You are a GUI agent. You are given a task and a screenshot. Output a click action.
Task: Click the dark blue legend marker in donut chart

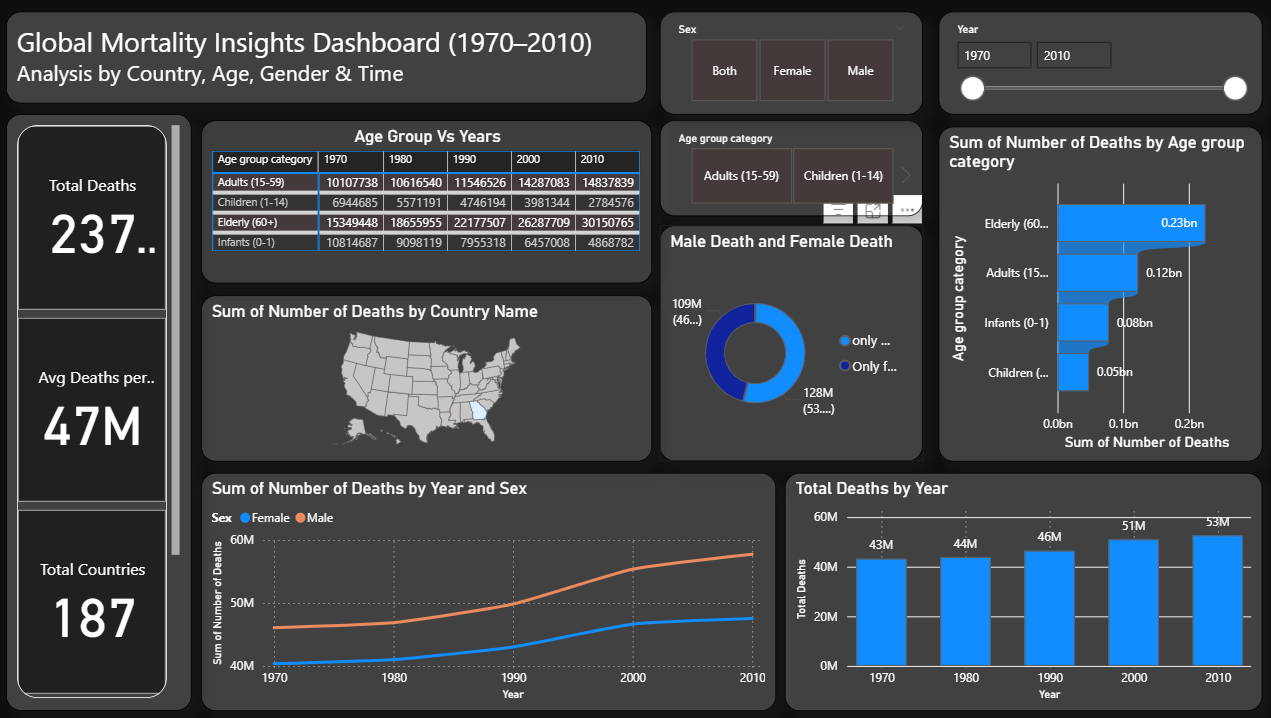845,366
